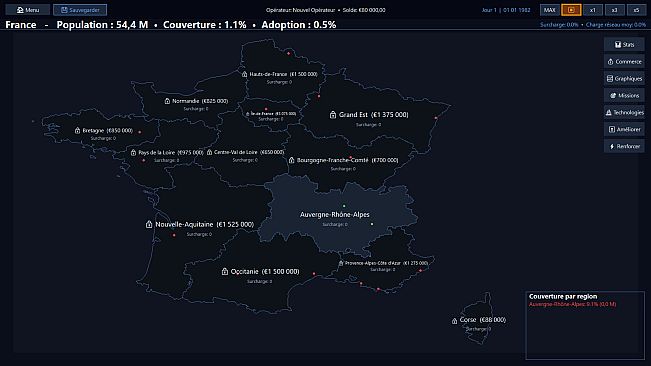Open the Graphiques panel
Image resolution: width=651 pixels, height=366 pixels.
[624, 78]
